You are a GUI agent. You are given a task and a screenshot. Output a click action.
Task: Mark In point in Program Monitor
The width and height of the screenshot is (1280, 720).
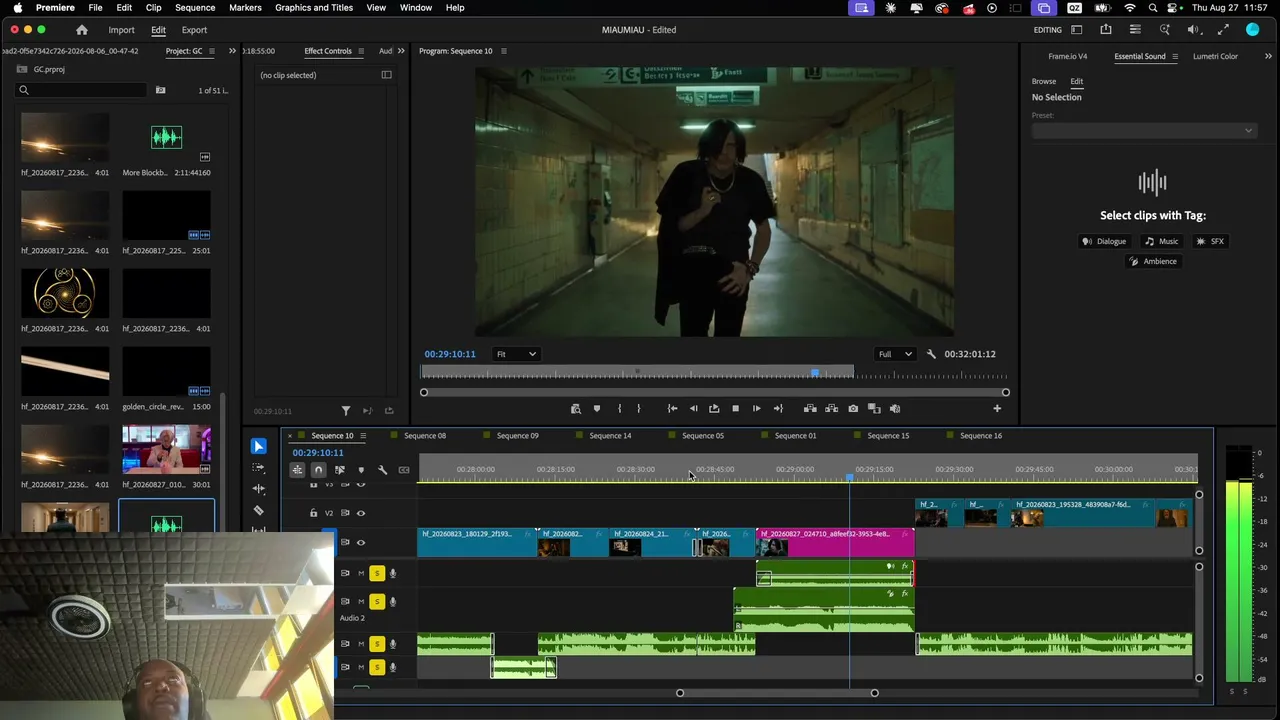[x=619, y=408]
